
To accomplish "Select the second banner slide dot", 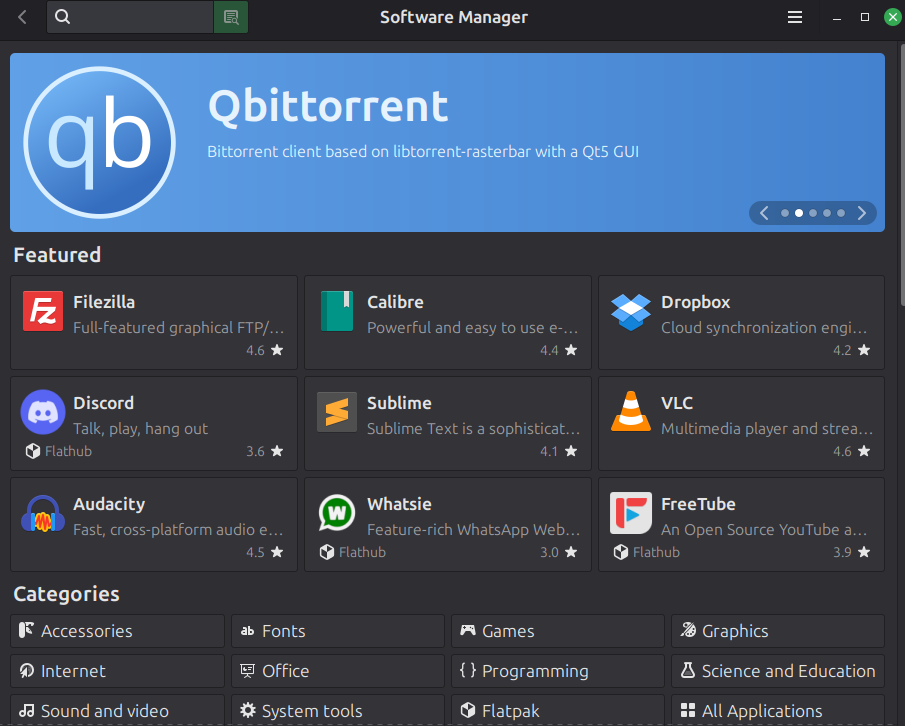I will 799,213.
